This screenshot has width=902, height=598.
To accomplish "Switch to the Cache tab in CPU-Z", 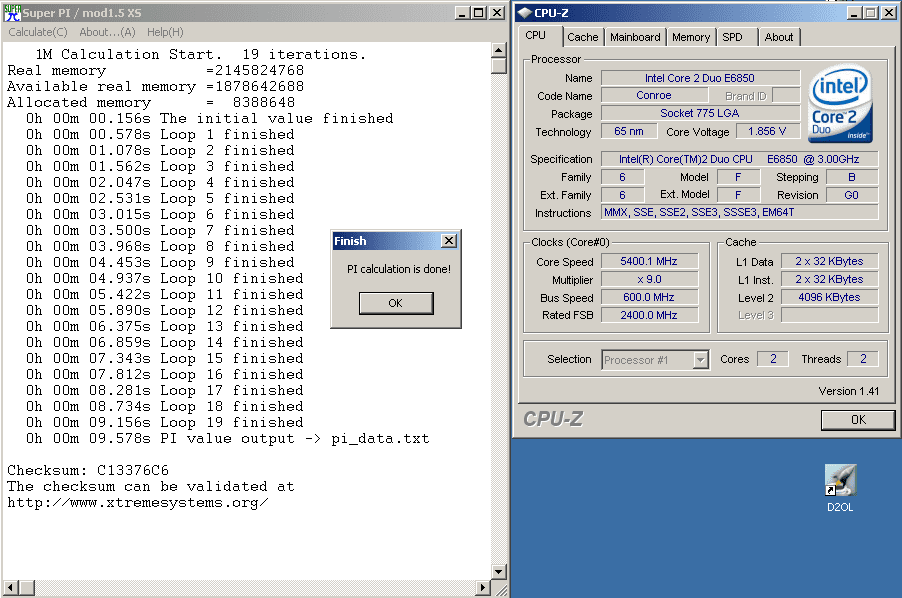I will [x=583, y=37].
